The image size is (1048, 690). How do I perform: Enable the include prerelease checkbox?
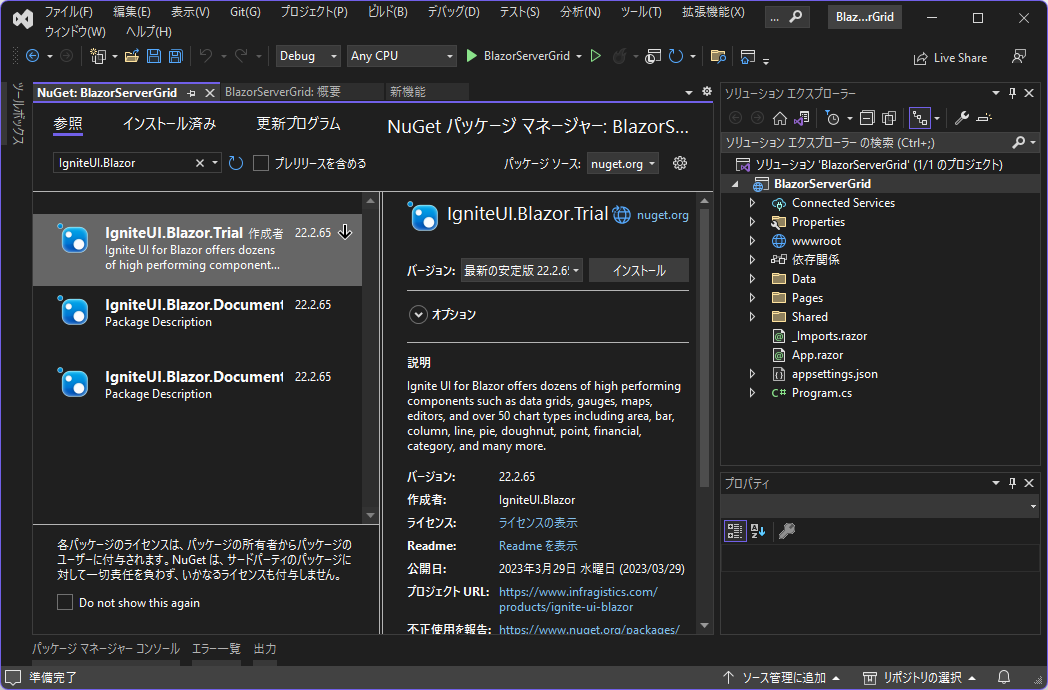coord(261,163)
